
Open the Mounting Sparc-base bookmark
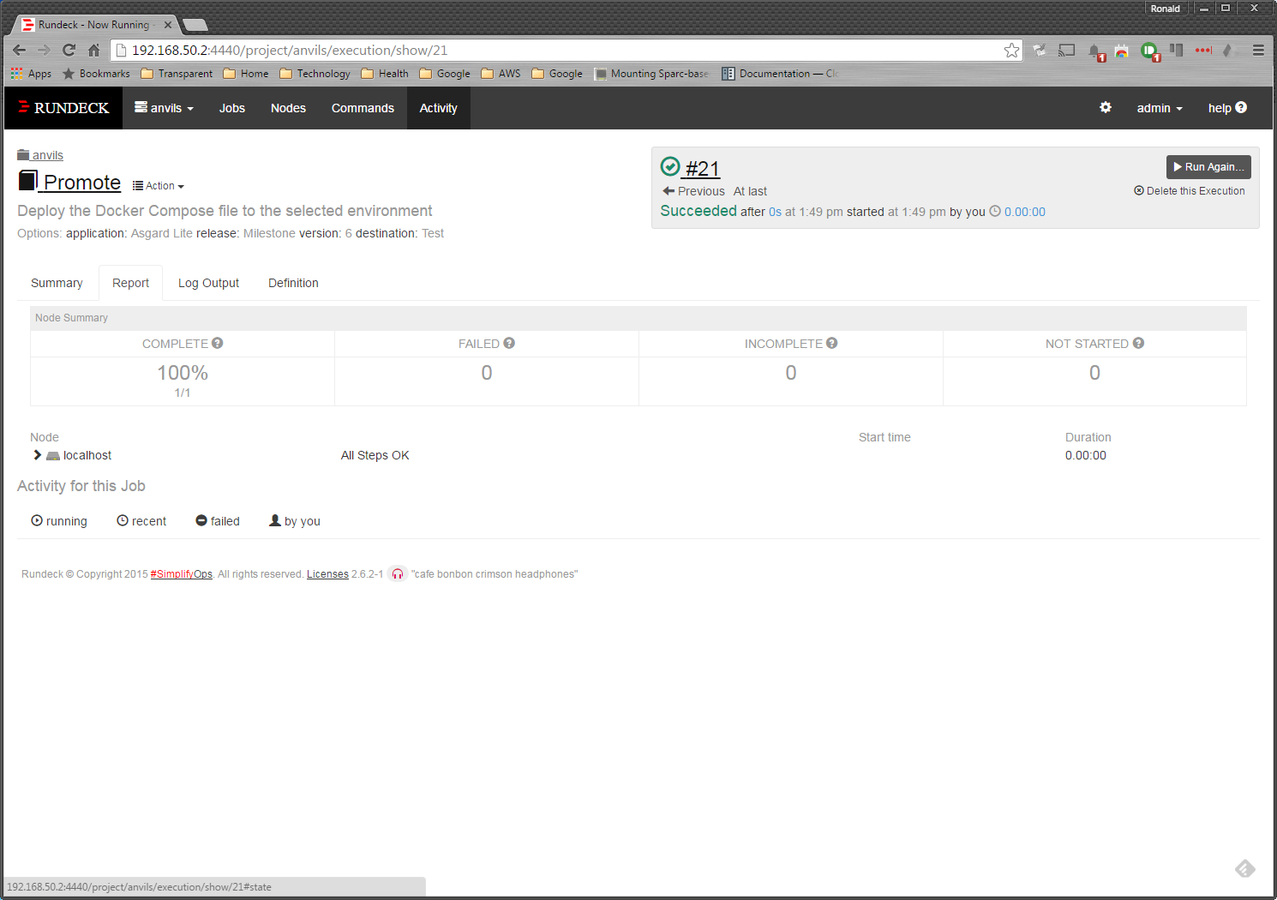[652, 74]
